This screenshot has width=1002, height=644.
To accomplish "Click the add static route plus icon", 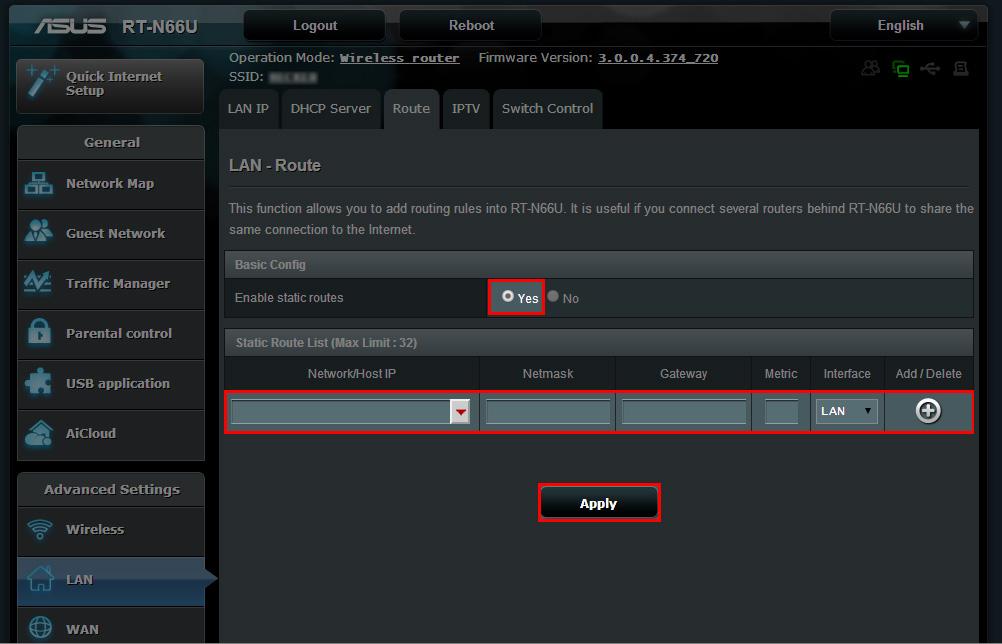I will (928, 411).
